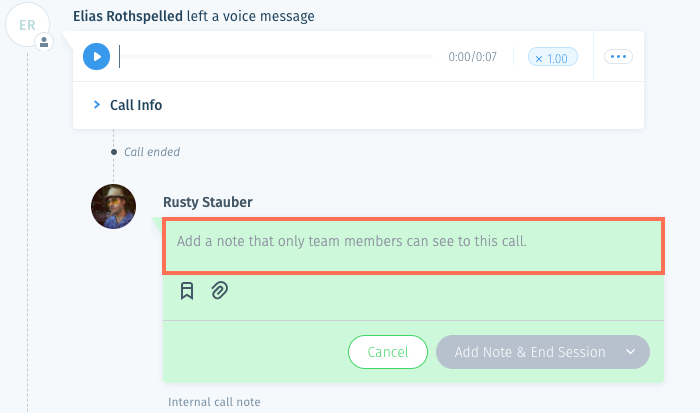Viewport: 700px width, 413px height.
Task: Select the Elias Rothspelled name link
Action: (128, 16)
